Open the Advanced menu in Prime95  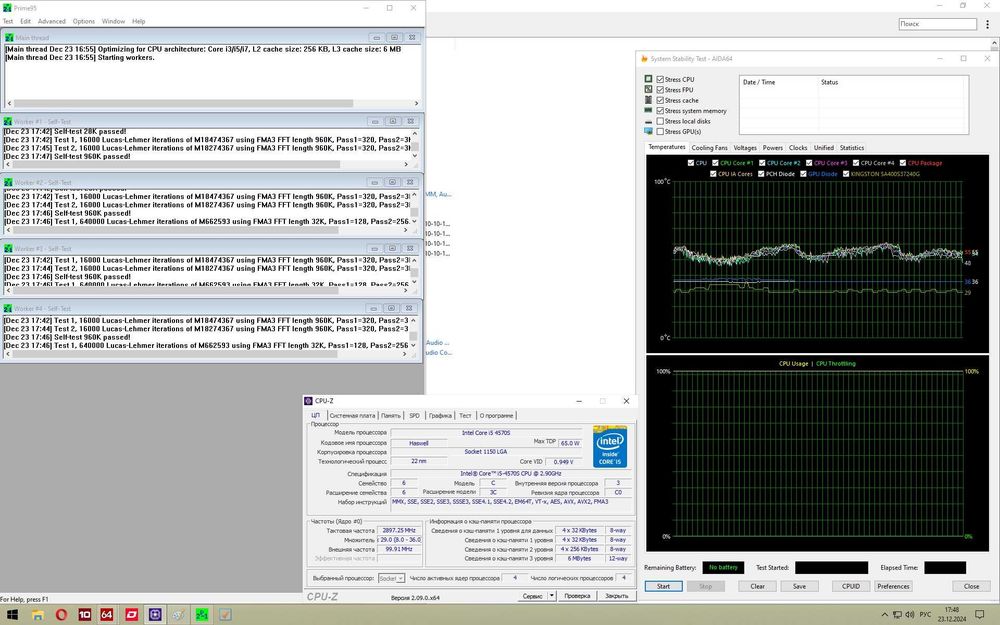(x=51, y=21)
